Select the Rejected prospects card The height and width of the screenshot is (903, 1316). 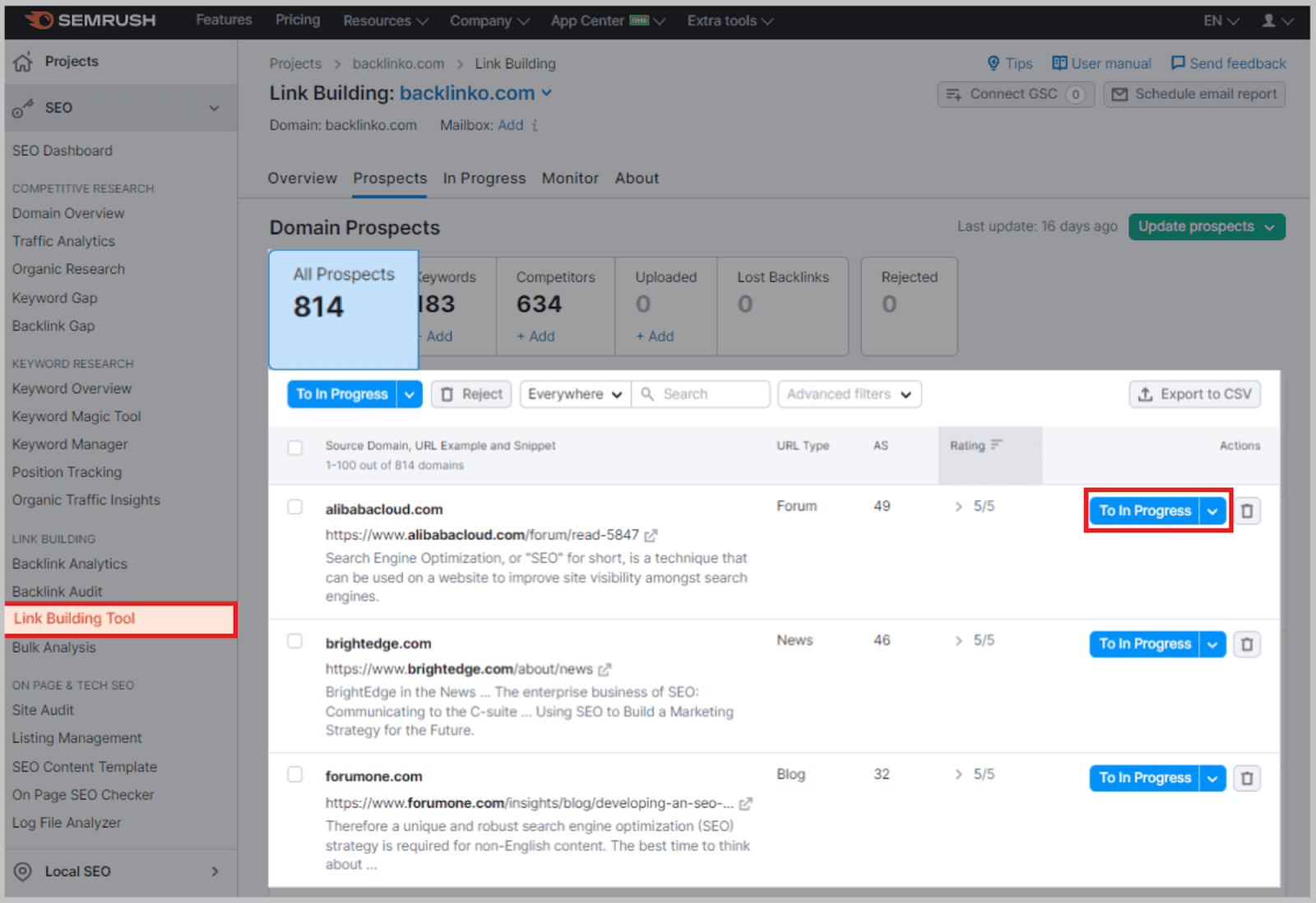tap(909, 306)
